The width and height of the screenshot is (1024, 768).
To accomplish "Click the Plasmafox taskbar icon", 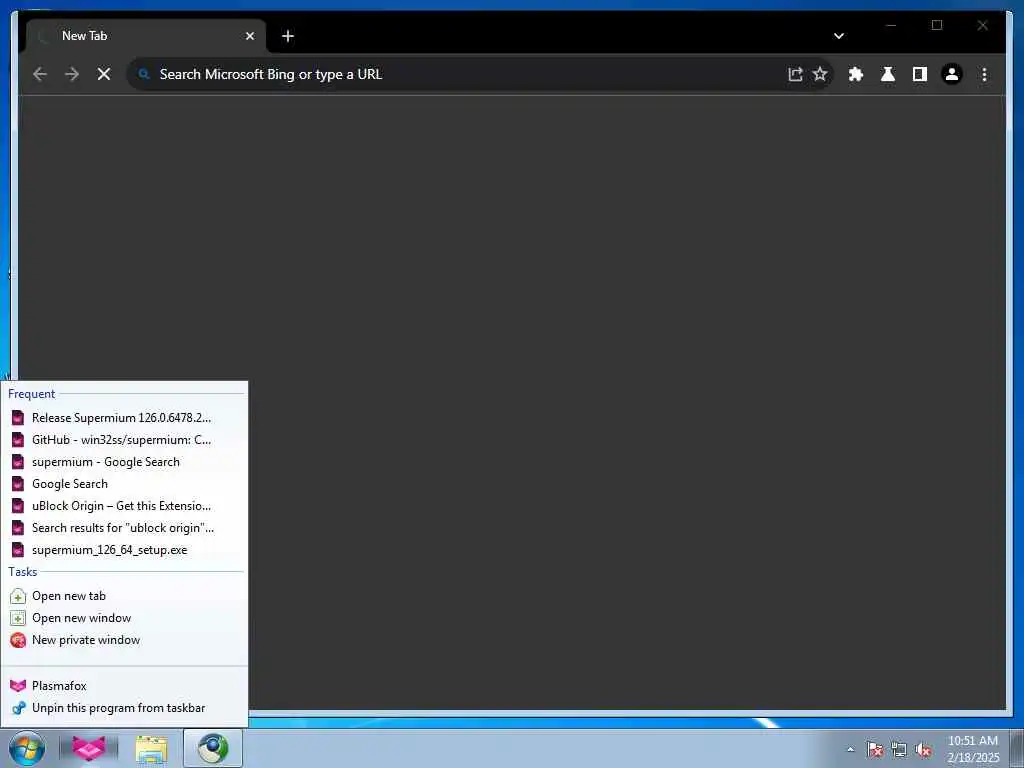I will coord(89,748).
